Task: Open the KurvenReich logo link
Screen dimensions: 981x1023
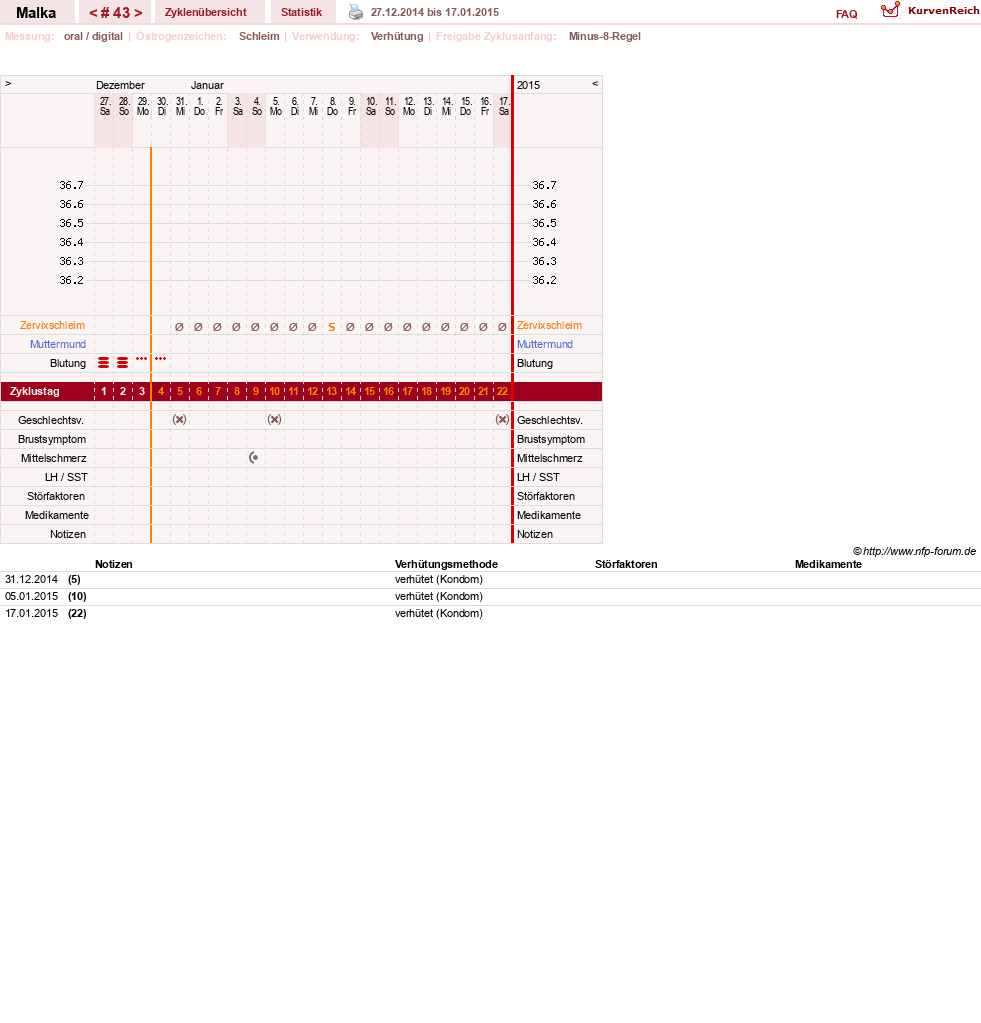Action: pyautogui.click(x=929, y=10)
